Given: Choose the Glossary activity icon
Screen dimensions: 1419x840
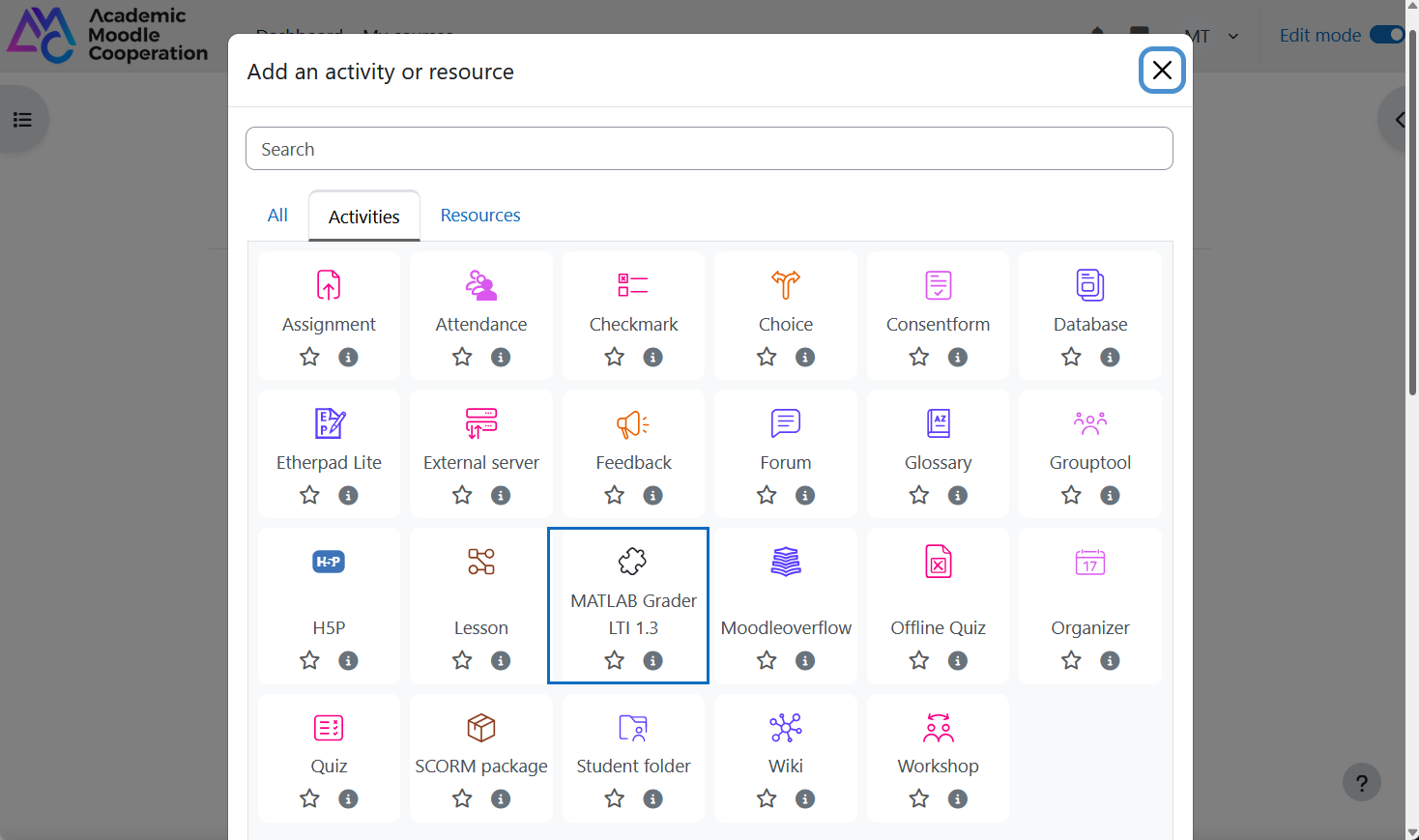Looking at the screenshot, I should pyautogui.click(x=938, y=423).
